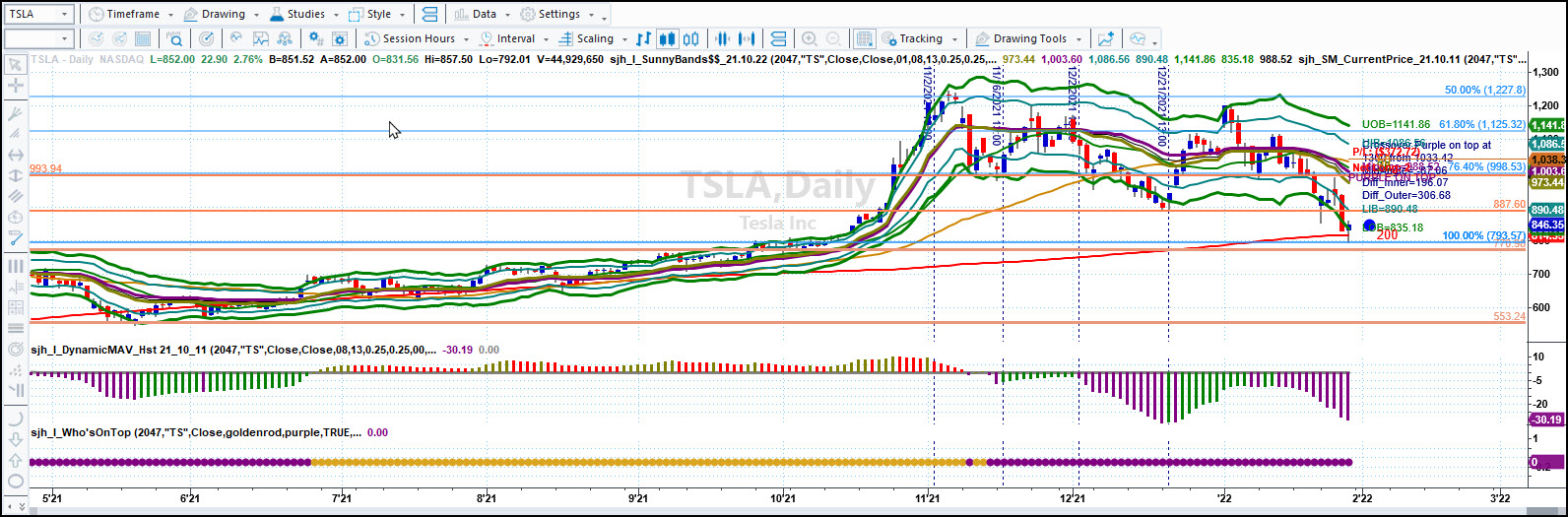Screen dimensions: 1568x517
Task: Switch to OHLC bar chart style
Action: tap(643, 38)
